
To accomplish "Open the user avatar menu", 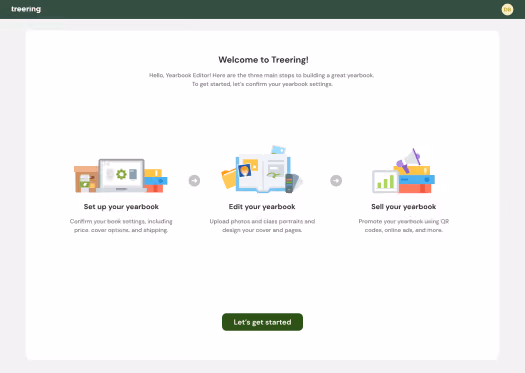I will (507, 9).
